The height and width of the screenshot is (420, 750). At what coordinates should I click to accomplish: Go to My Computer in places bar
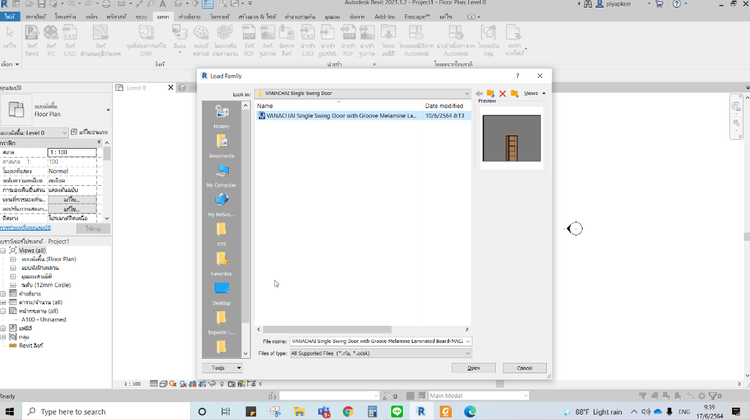click(x=221, y=175)
